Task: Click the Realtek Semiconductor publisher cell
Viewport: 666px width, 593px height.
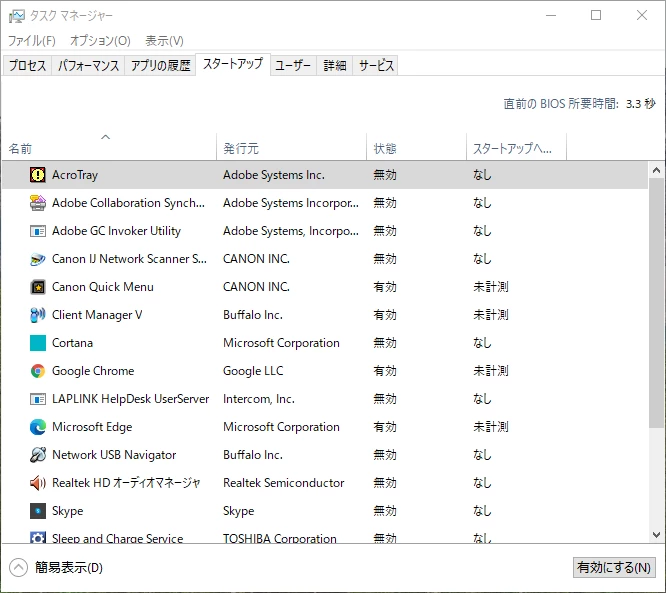Action: coord(284,483)
